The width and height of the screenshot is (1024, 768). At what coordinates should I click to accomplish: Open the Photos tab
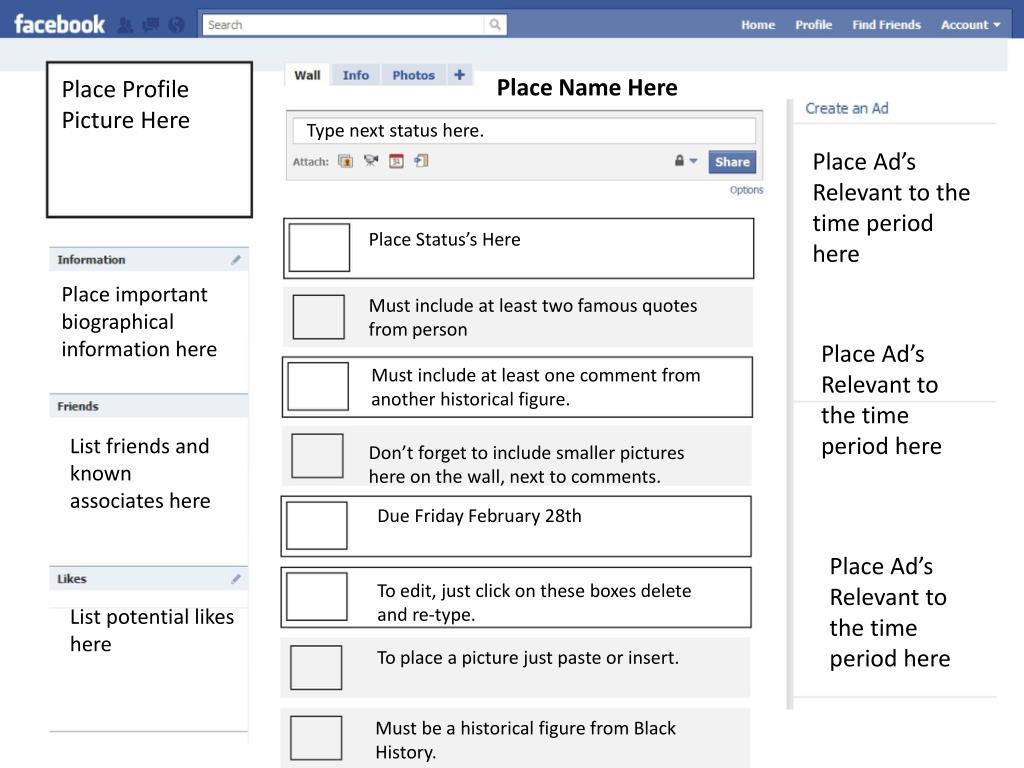[413, 75]
